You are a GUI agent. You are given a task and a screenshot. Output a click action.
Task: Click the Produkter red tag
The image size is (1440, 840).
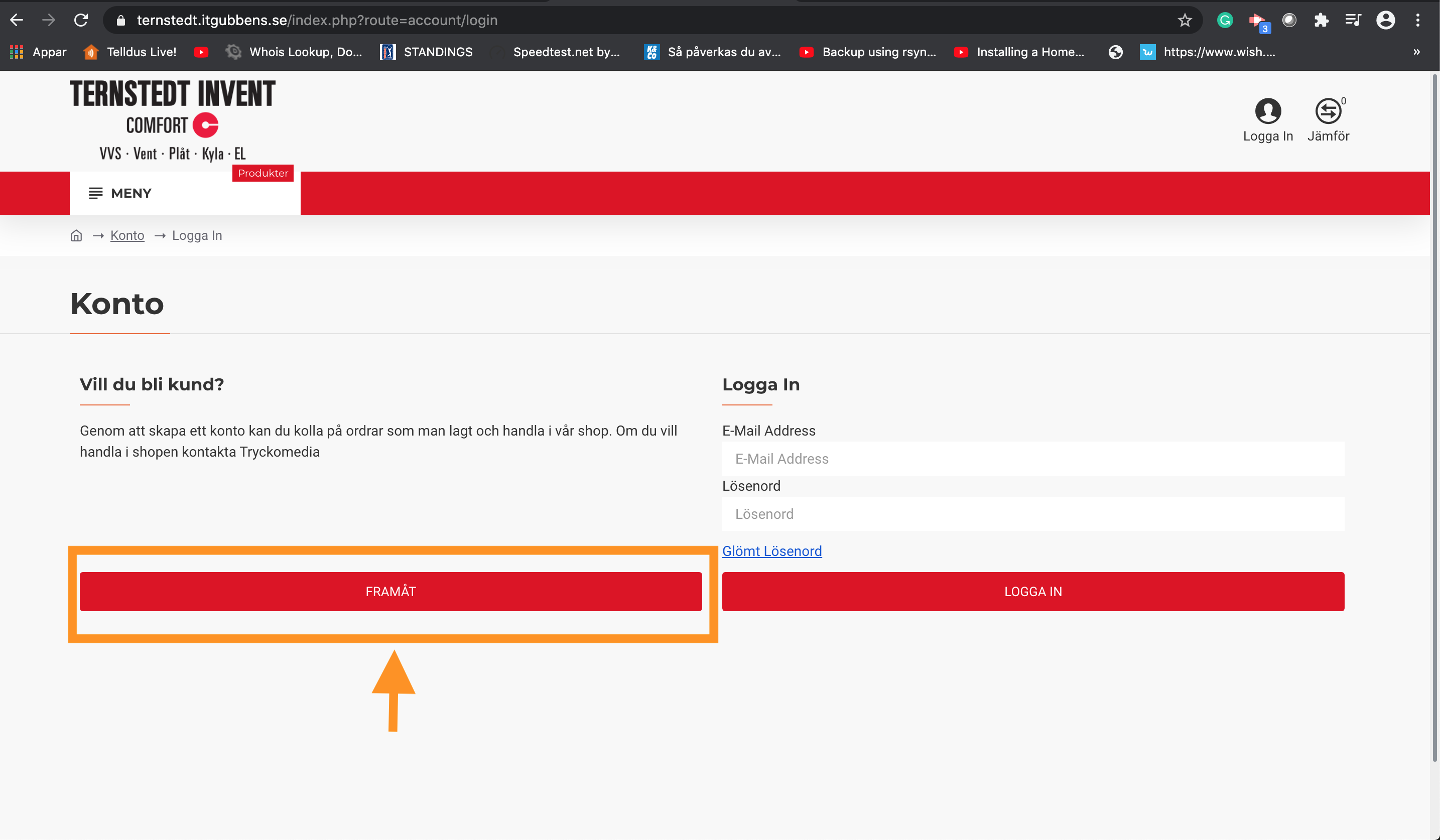click(x=263, y=173)
